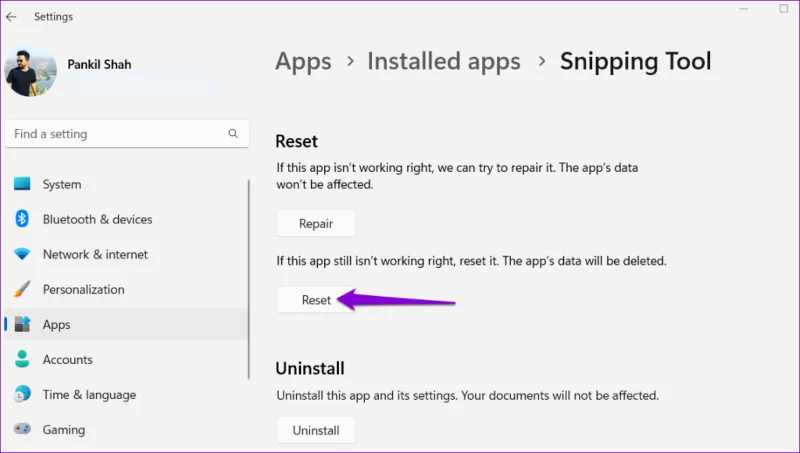Click the Reset button
Screen dimensions: 800x453
tap(316, 300)
